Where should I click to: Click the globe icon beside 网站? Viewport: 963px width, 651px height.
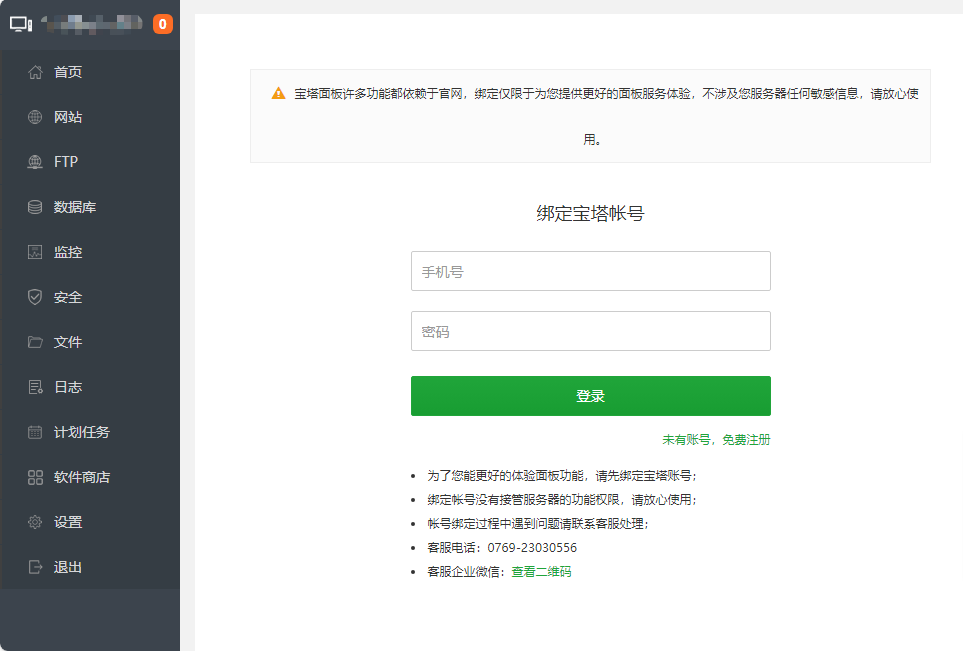[x=35, y=117]
